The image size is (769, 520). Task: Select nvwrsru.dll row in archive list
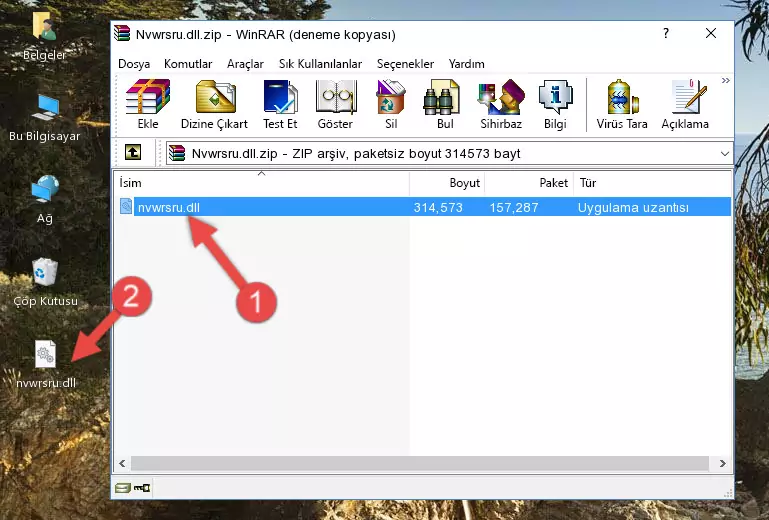[x=425, y=207]
